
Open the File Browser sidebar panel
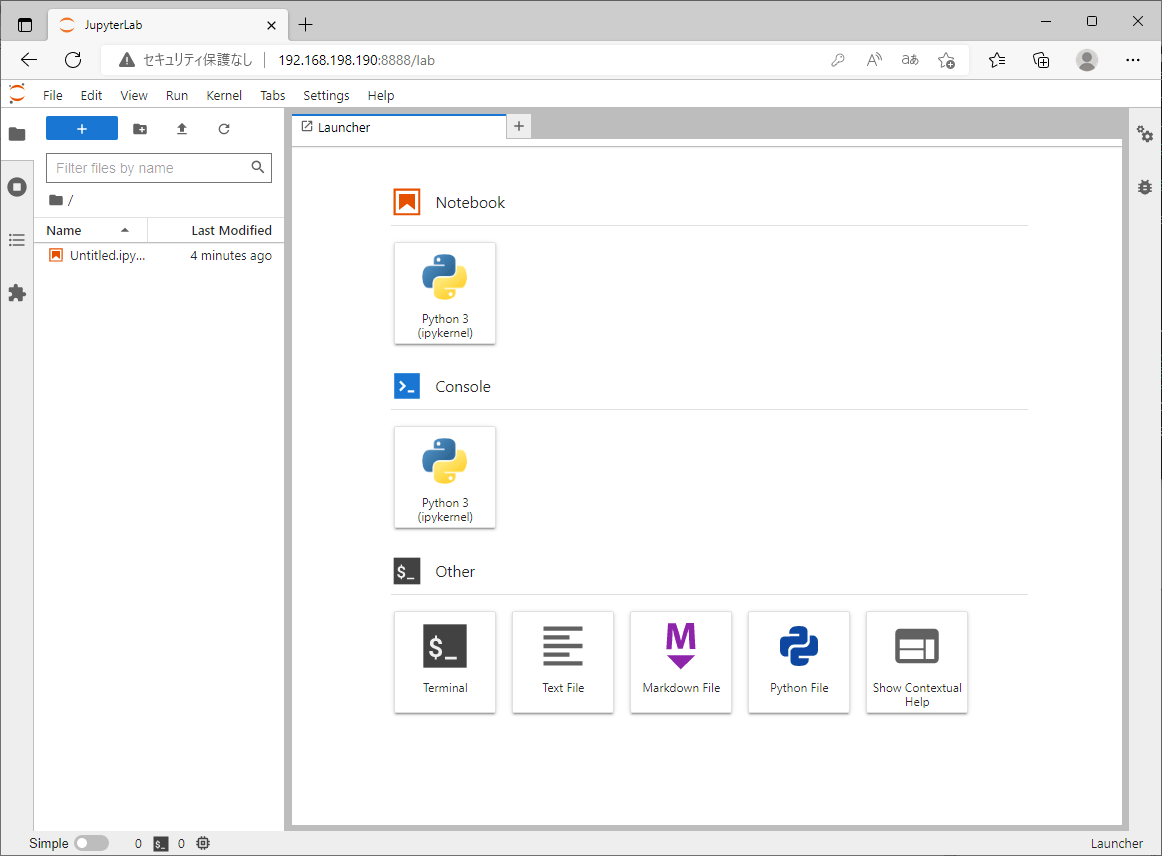point(17,134)
